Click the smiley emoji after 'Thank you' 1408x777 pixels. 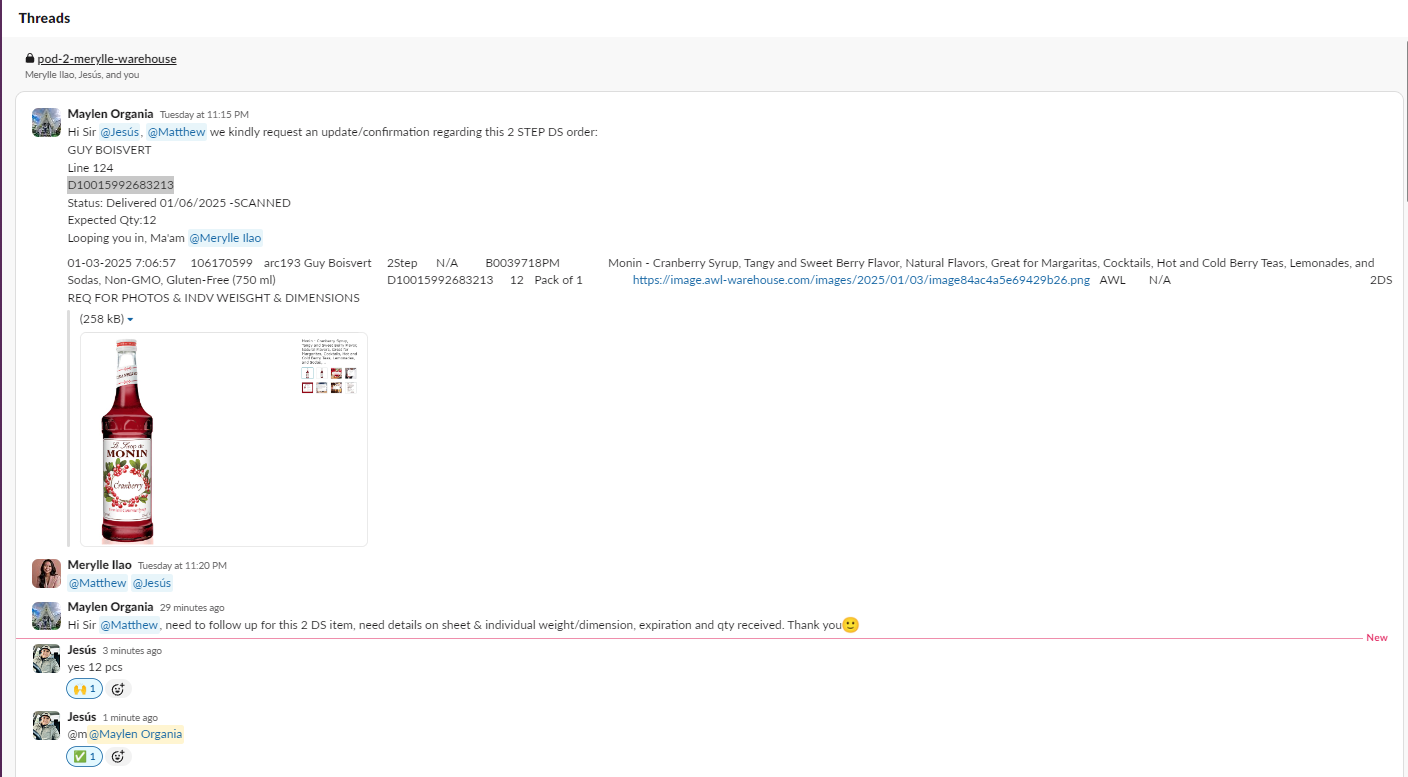tap(851, 625)
